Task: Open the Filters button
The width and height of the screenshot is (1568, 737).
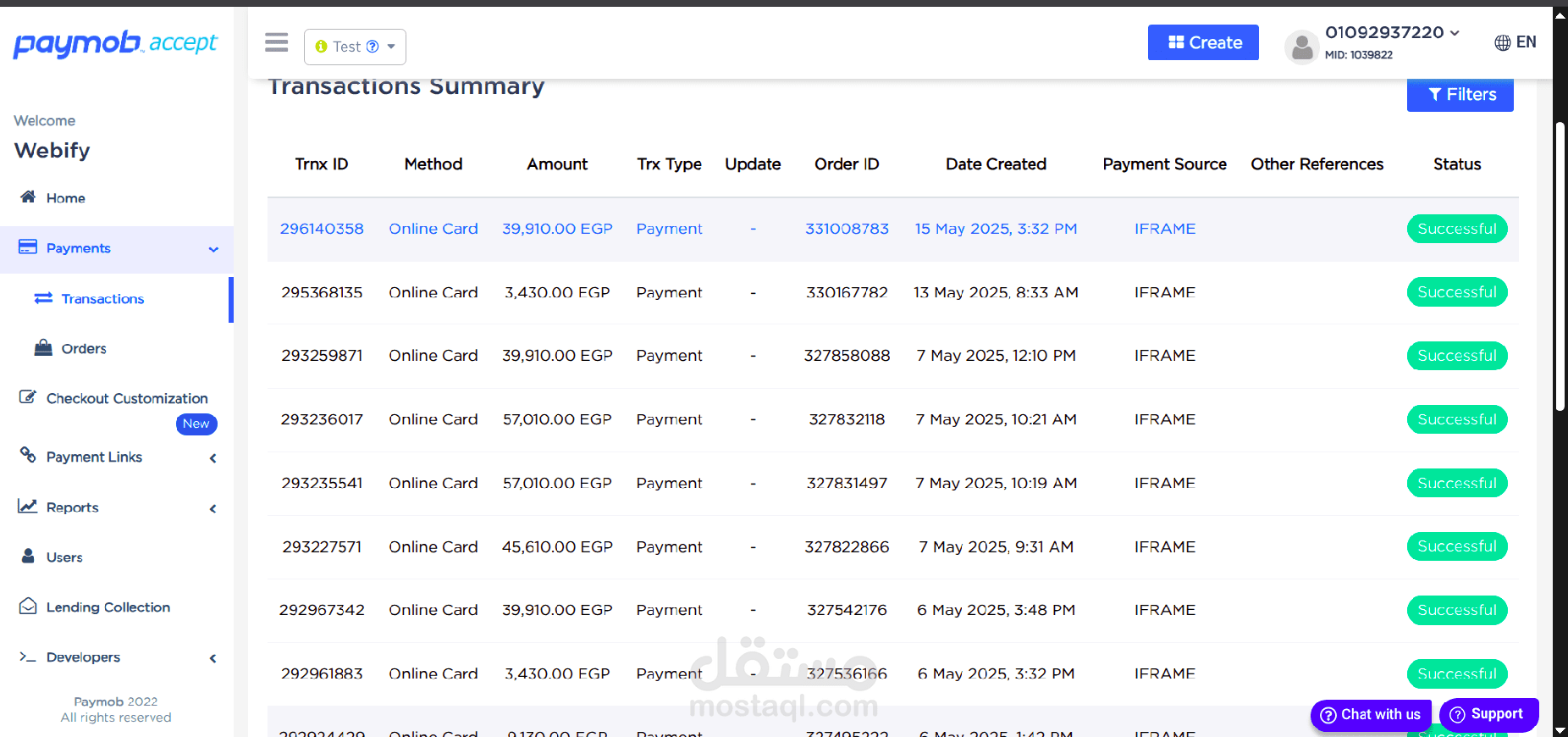Action: tap(1460, 95)
